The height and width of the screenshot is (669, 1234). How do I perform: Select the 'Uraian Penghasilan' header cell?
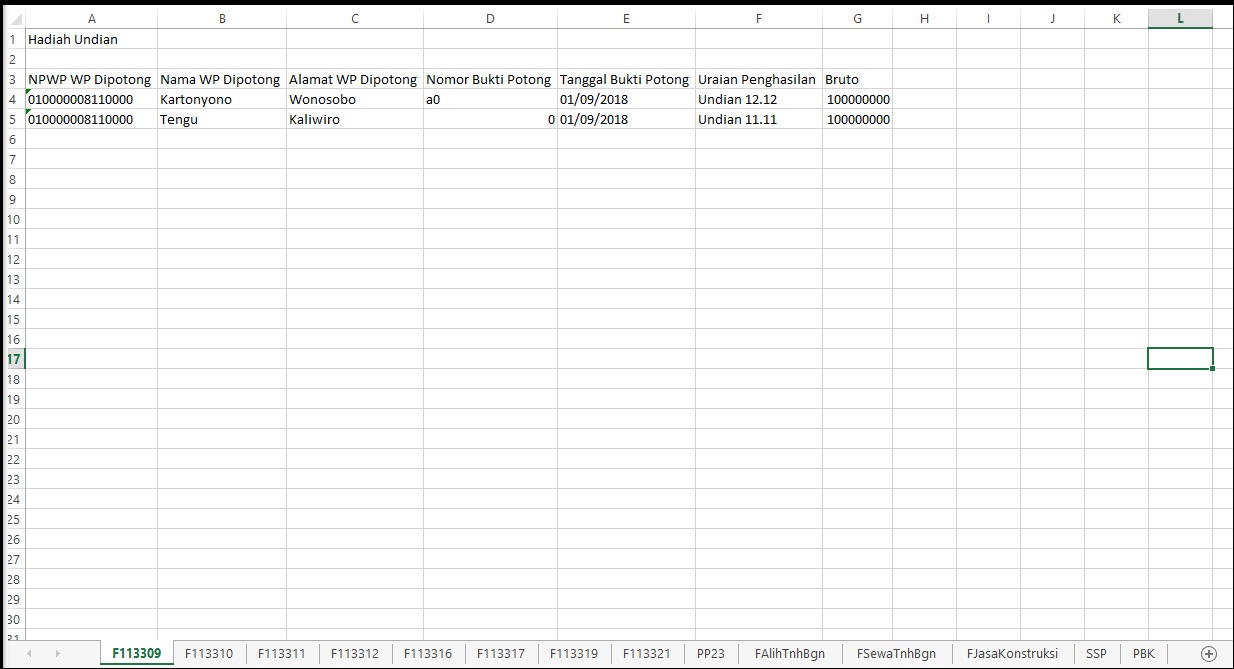759,79
